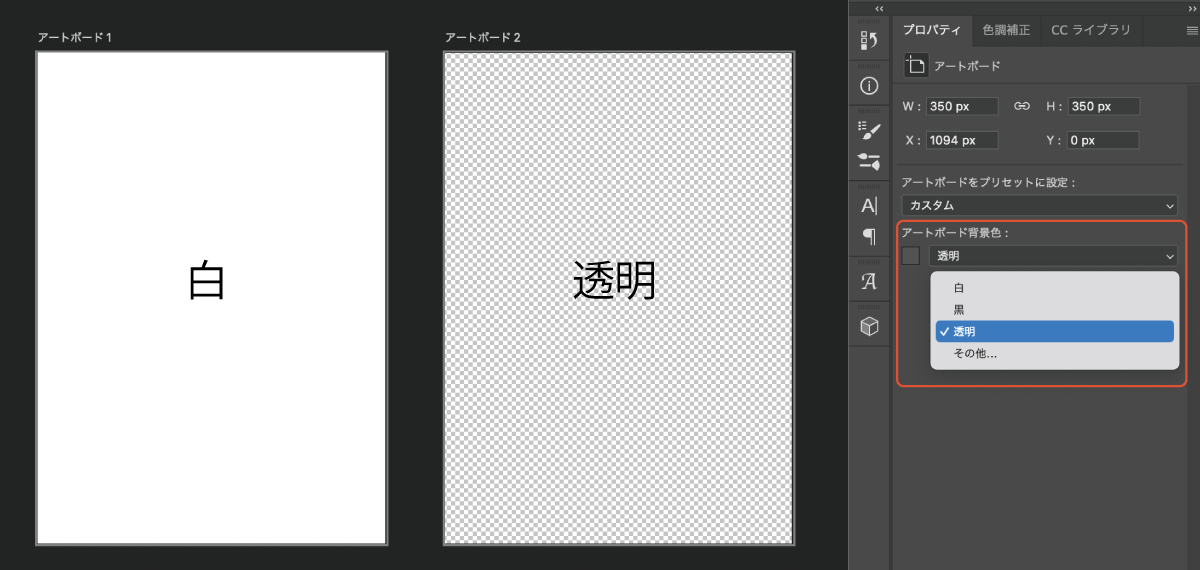This screenshot has height=570, width=1200.
Task: Open the Properties panel hamburger menu
Action: [x=1191, y=30]
